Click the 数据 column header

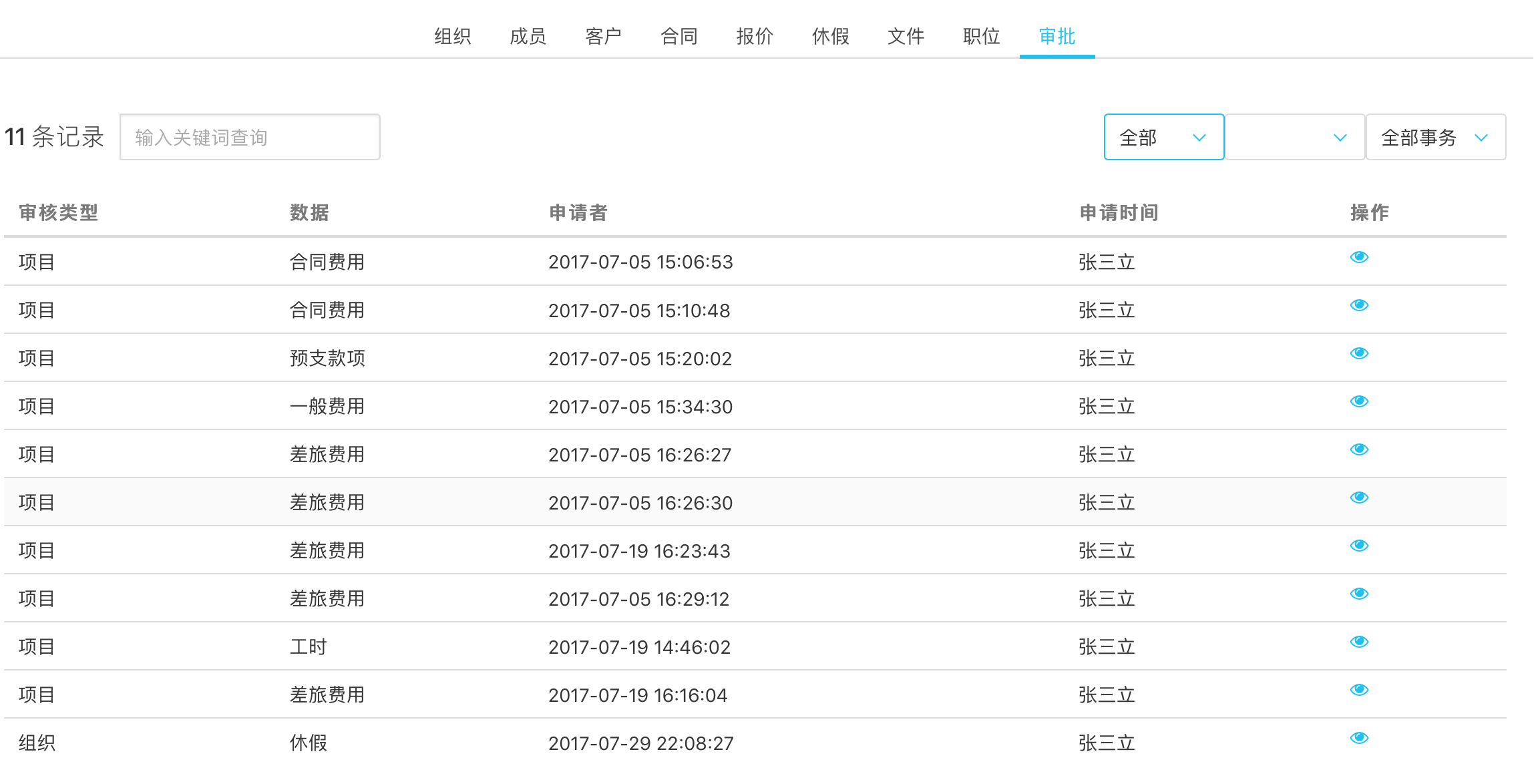[x=309, y=212]
